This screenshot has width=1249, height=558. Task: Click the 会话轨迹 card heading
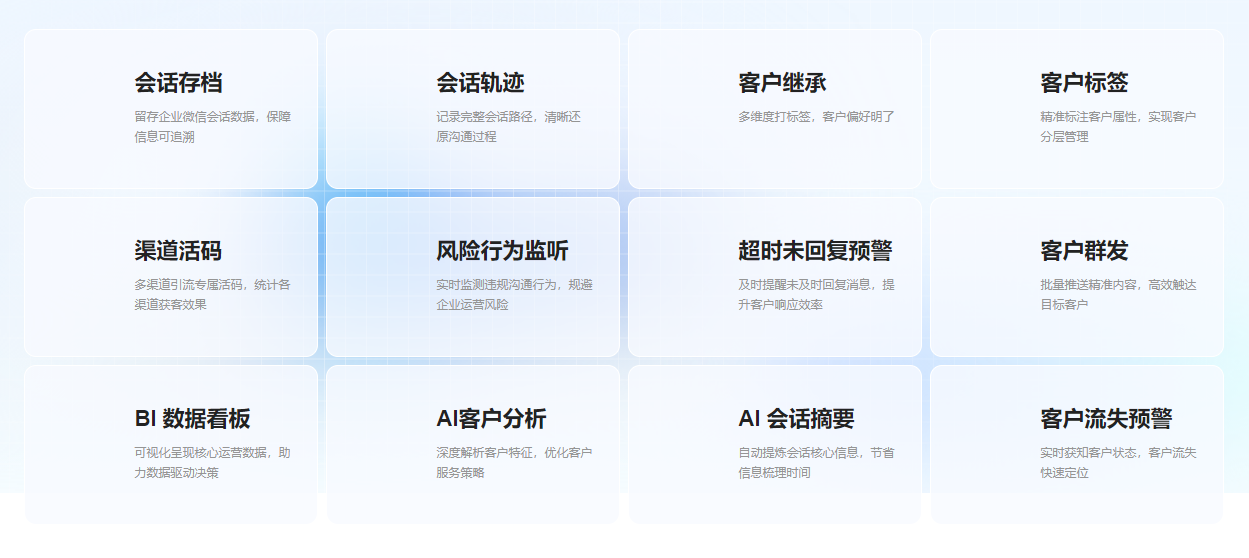click(x=480, y=83)
